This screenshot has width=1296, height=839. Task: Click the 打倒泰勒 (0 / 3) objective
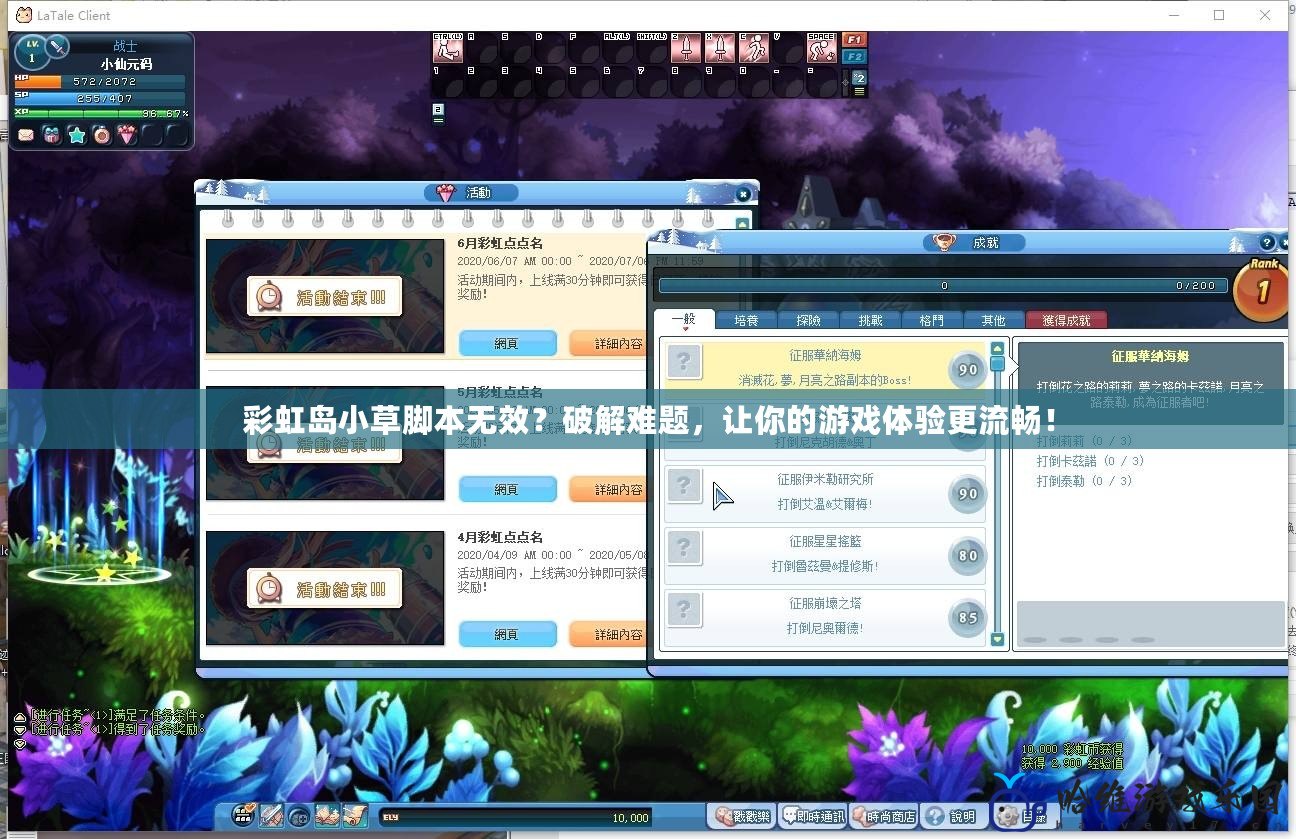coord(1084,481)
